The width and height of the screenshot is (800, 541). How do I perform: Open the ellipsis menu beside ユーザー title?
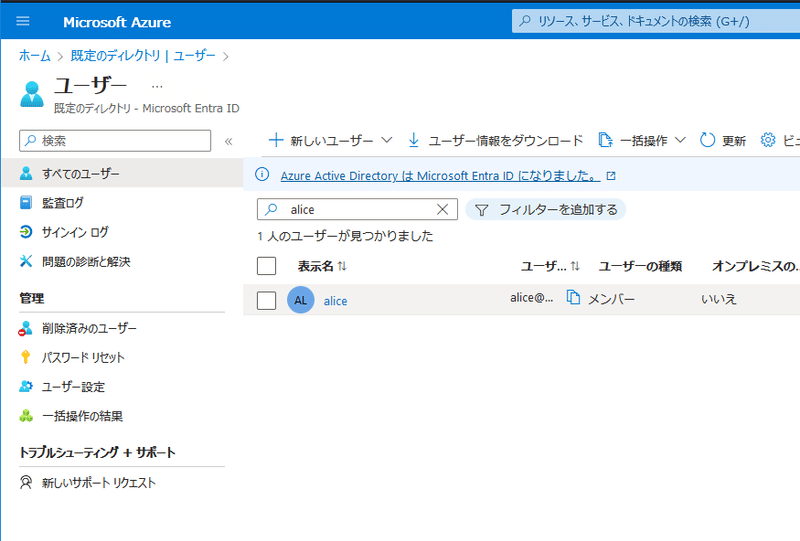click(x=157, y=86)
